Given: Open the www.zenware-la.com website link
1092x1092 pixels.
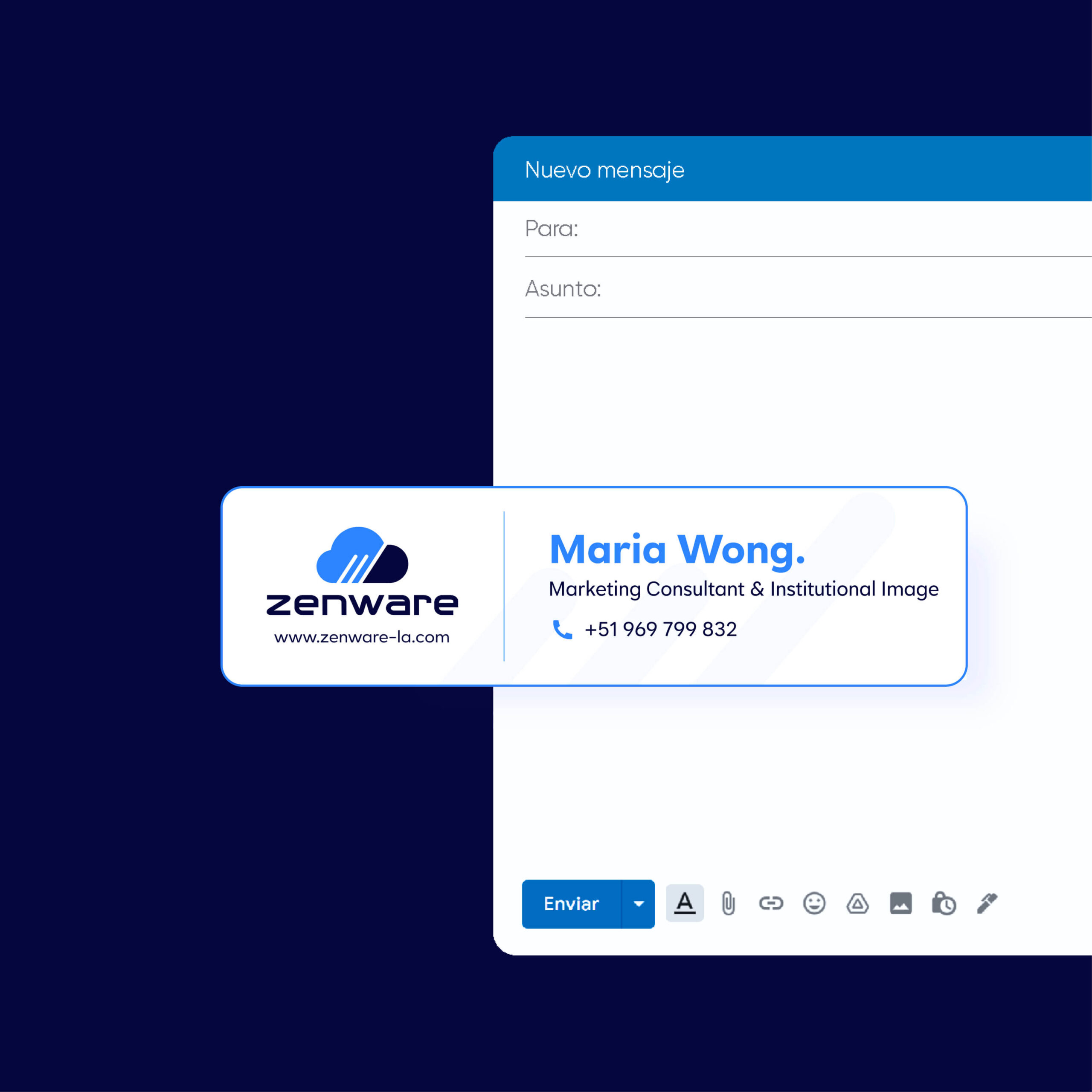Looking at the screenshot, I should [x=362, y=637].
